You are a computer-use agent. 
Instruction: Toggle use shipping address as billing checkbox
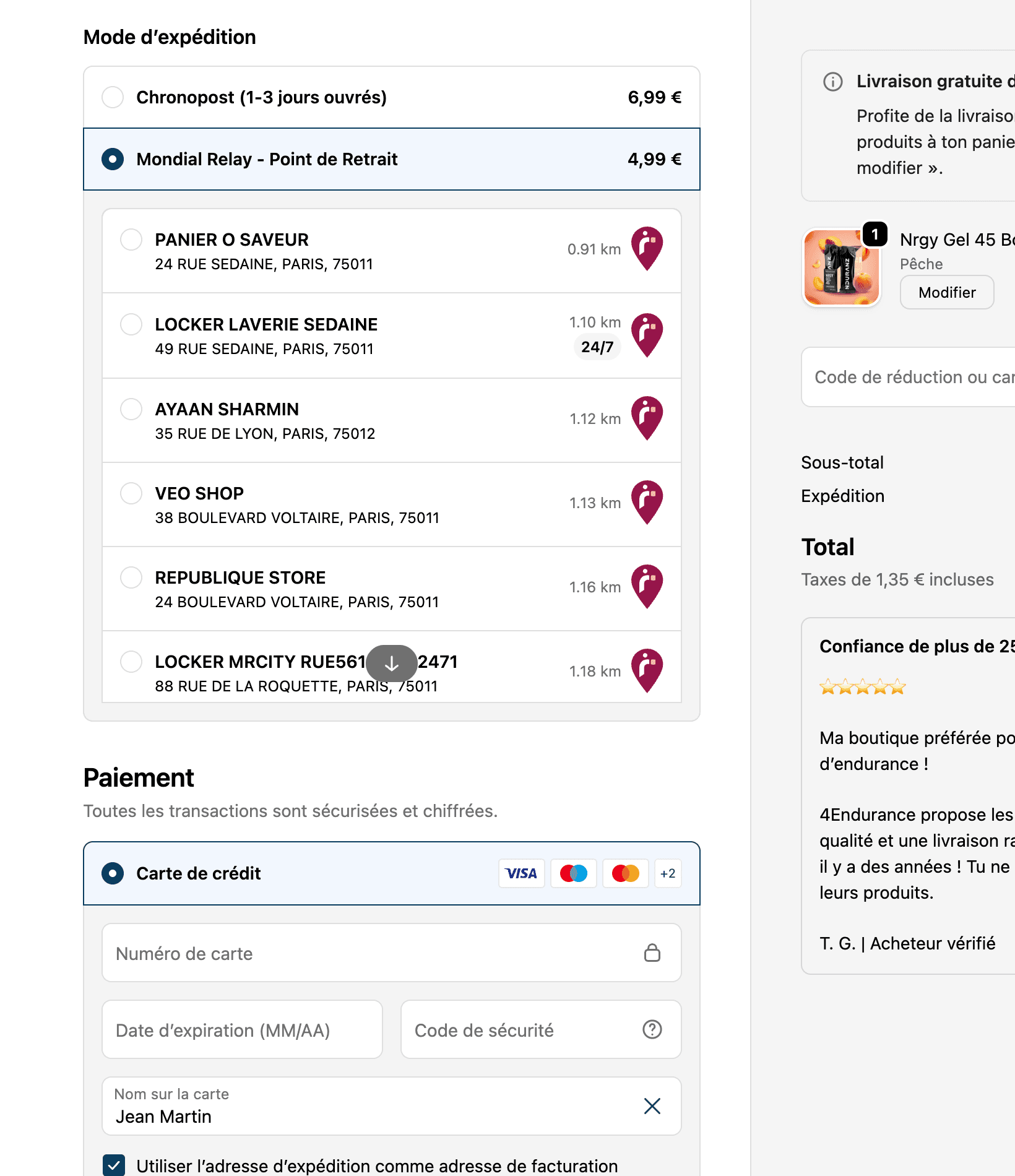click(114, 1165)
